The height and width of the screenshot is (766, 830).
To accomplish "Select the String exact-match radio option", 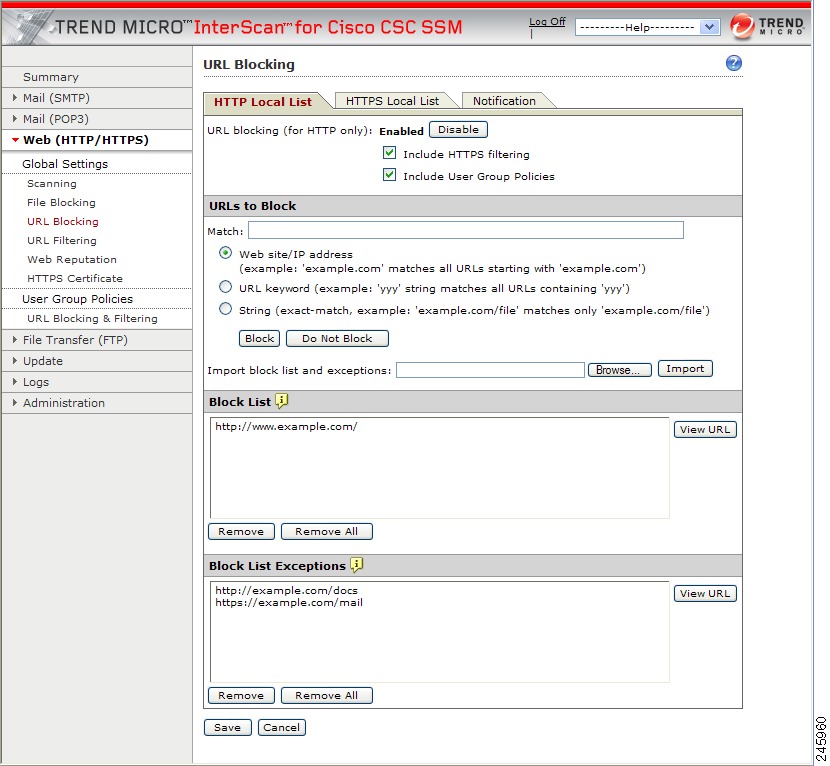I will [225, 309].
